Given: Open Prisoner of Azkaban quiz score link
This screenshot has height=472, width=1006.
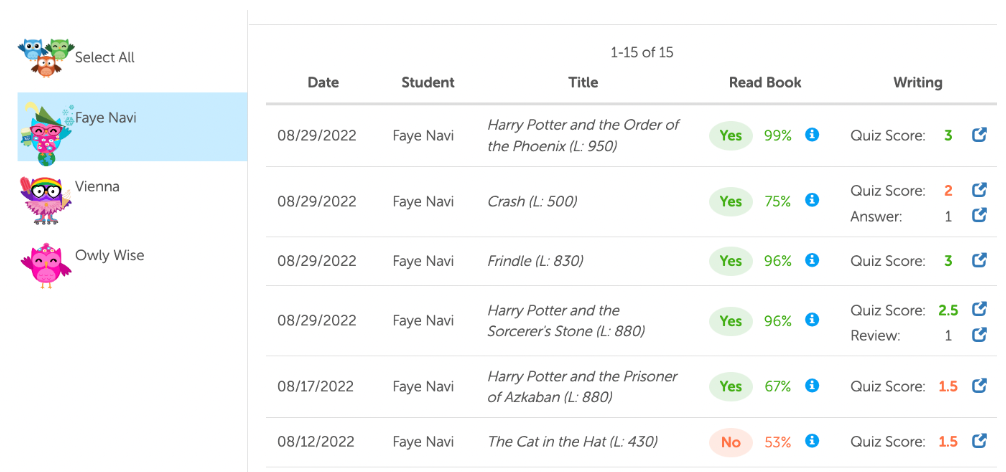Looking at the screenshot, I should click(980, 386).
